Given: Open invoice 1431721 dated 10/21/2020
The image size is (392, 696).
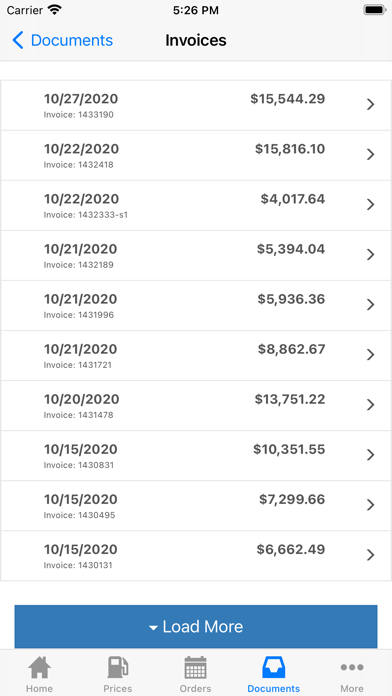Looking at the screenshot, I should (196, 356).
